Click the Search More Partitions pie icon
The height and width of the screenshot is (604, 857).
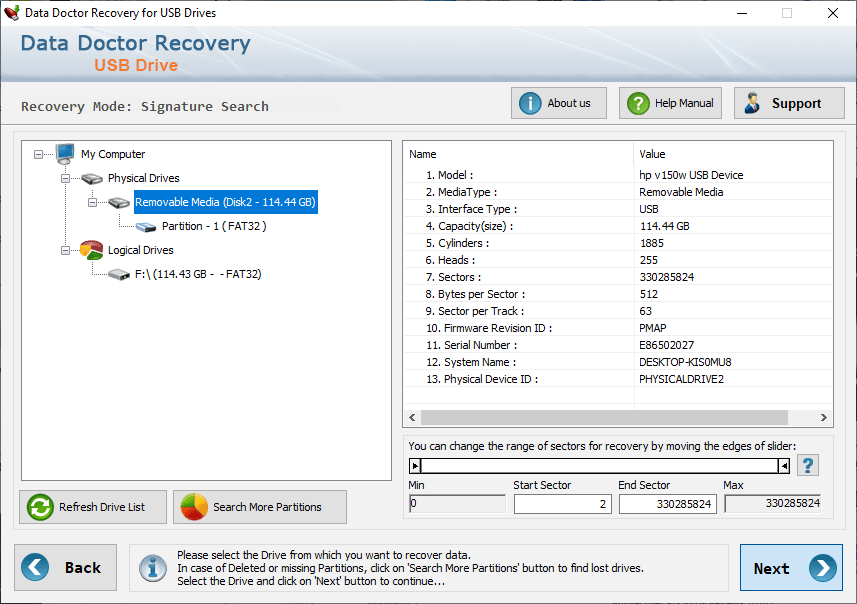pyautogui.click(x=194, y=507)
